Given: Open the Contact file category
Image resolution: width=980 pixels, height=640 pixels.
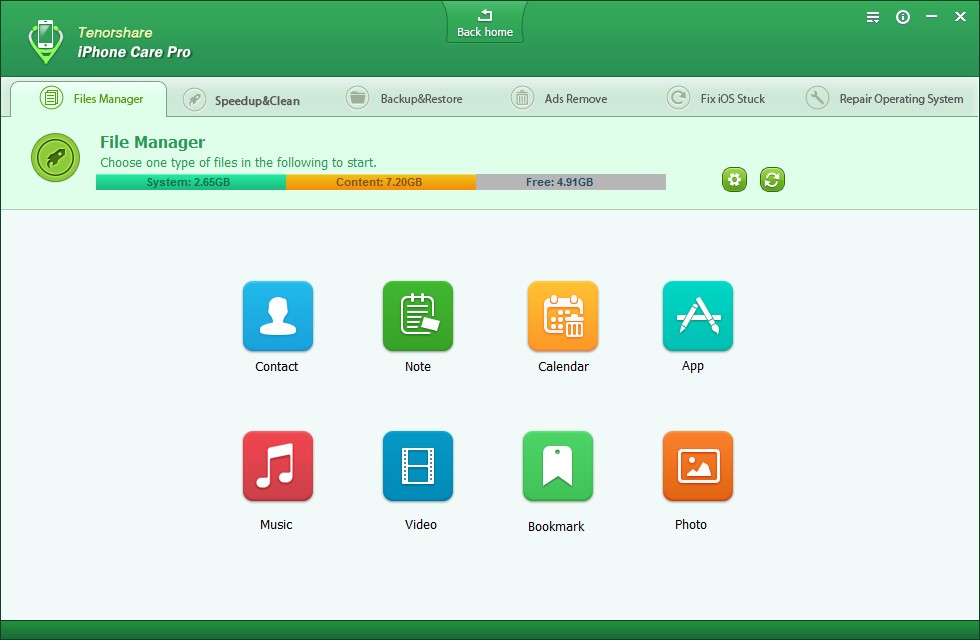Looking at the screenshot, I should point(277,316).
